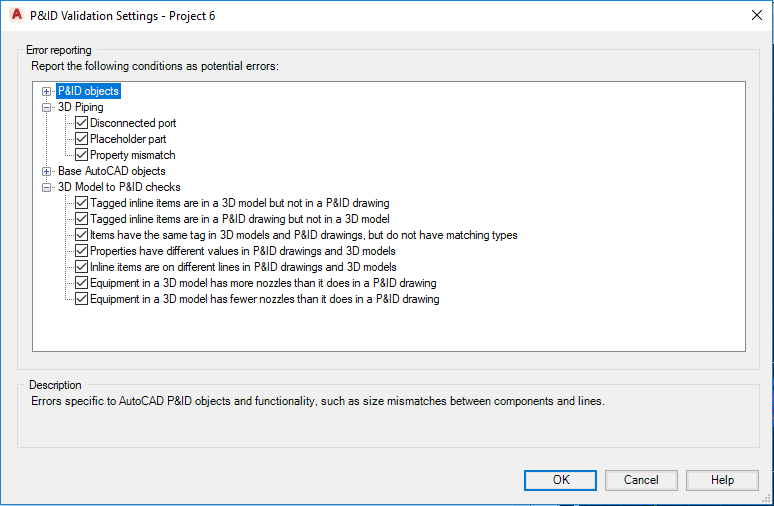Toggle Properties have different values checkbox
This screenshot has width=774, height=506.
pos(82,251)
